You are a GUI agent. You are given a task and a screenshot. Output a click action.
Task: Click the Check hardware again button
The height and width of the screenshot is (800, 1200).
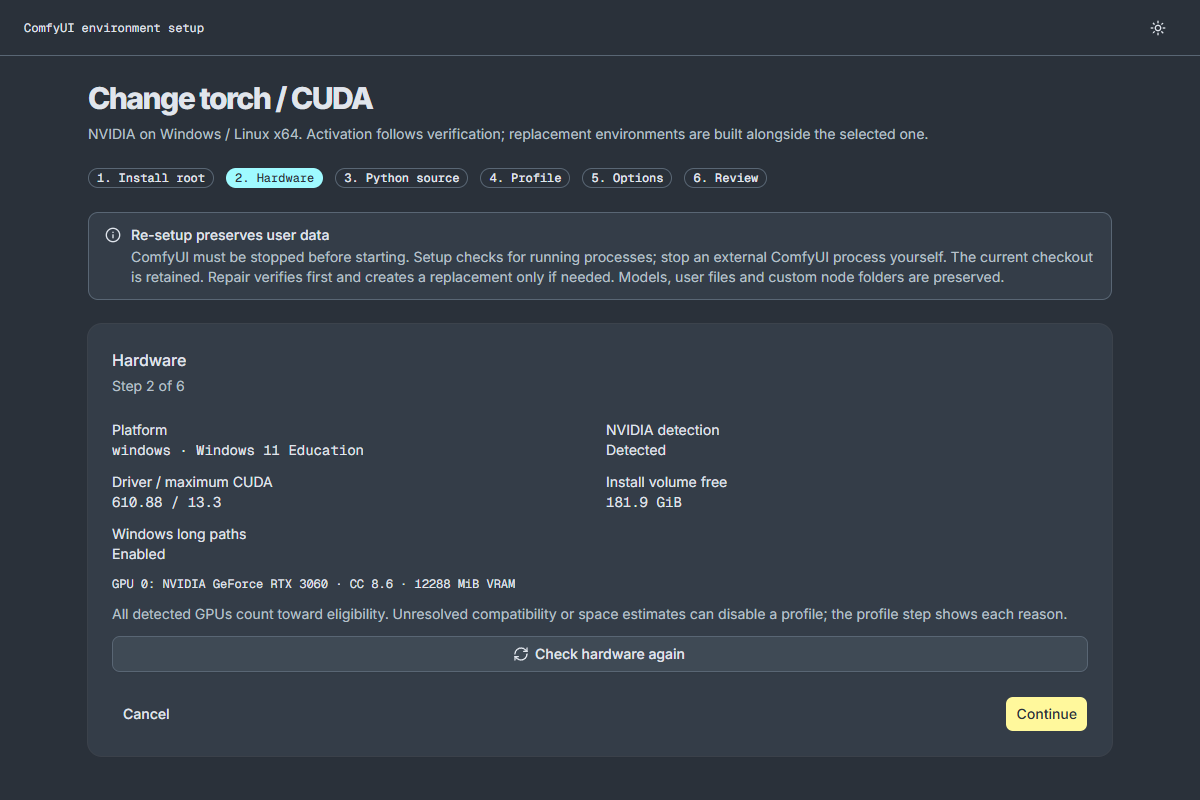click(600, 654)
